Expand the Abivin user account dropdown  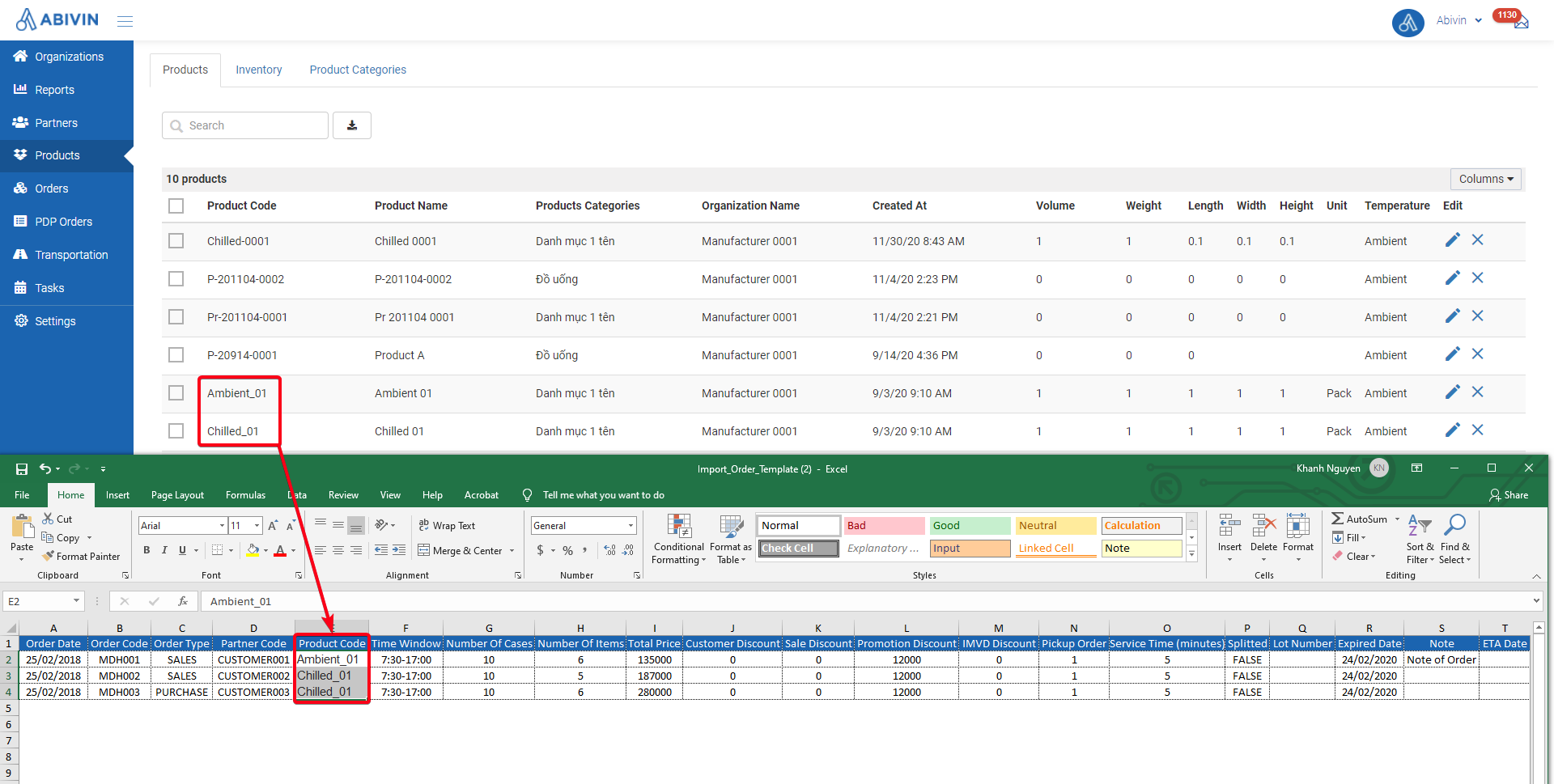click(x=1459, y=21)
